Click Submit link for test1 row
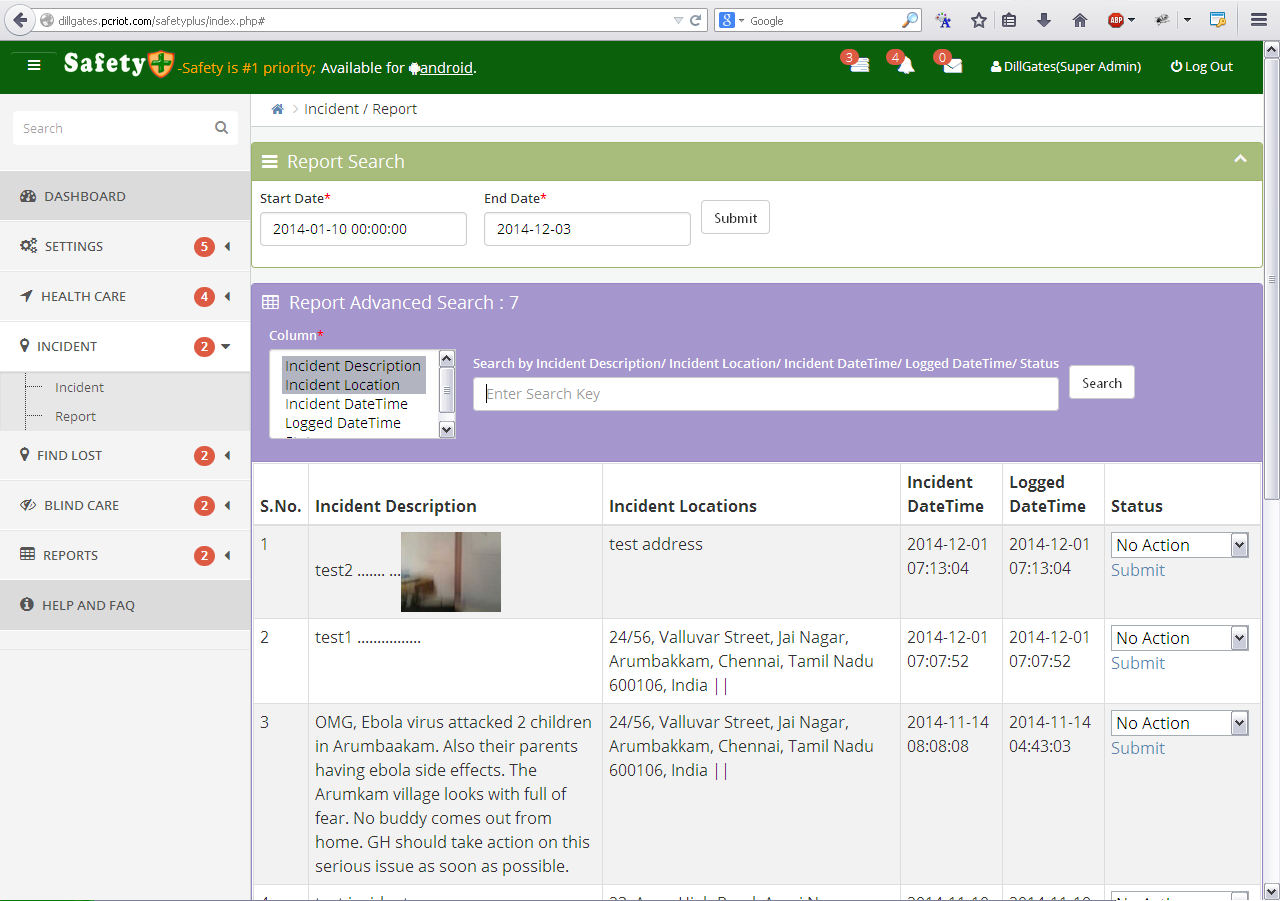1280x901 pixels. (x=1138, y=663)
